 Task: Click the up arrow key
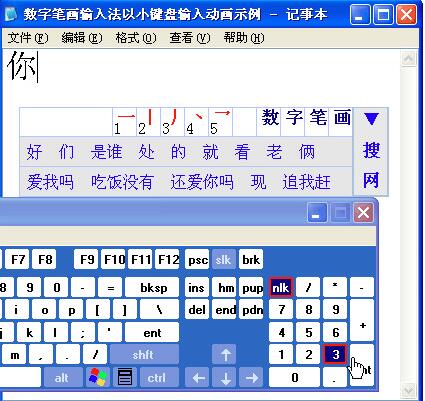point(226,354)
